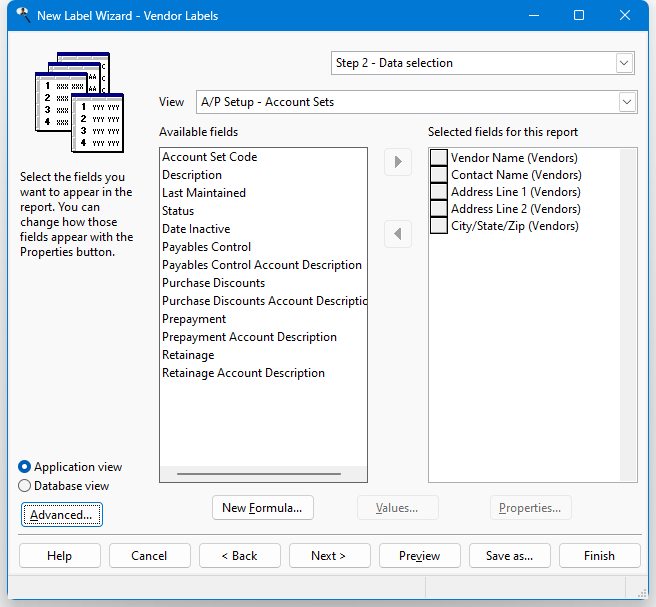Select City/State/Zip (Vendors) entry
This screenshot has height=607, width=656.
pyautogui.click(x=515, y=226)
